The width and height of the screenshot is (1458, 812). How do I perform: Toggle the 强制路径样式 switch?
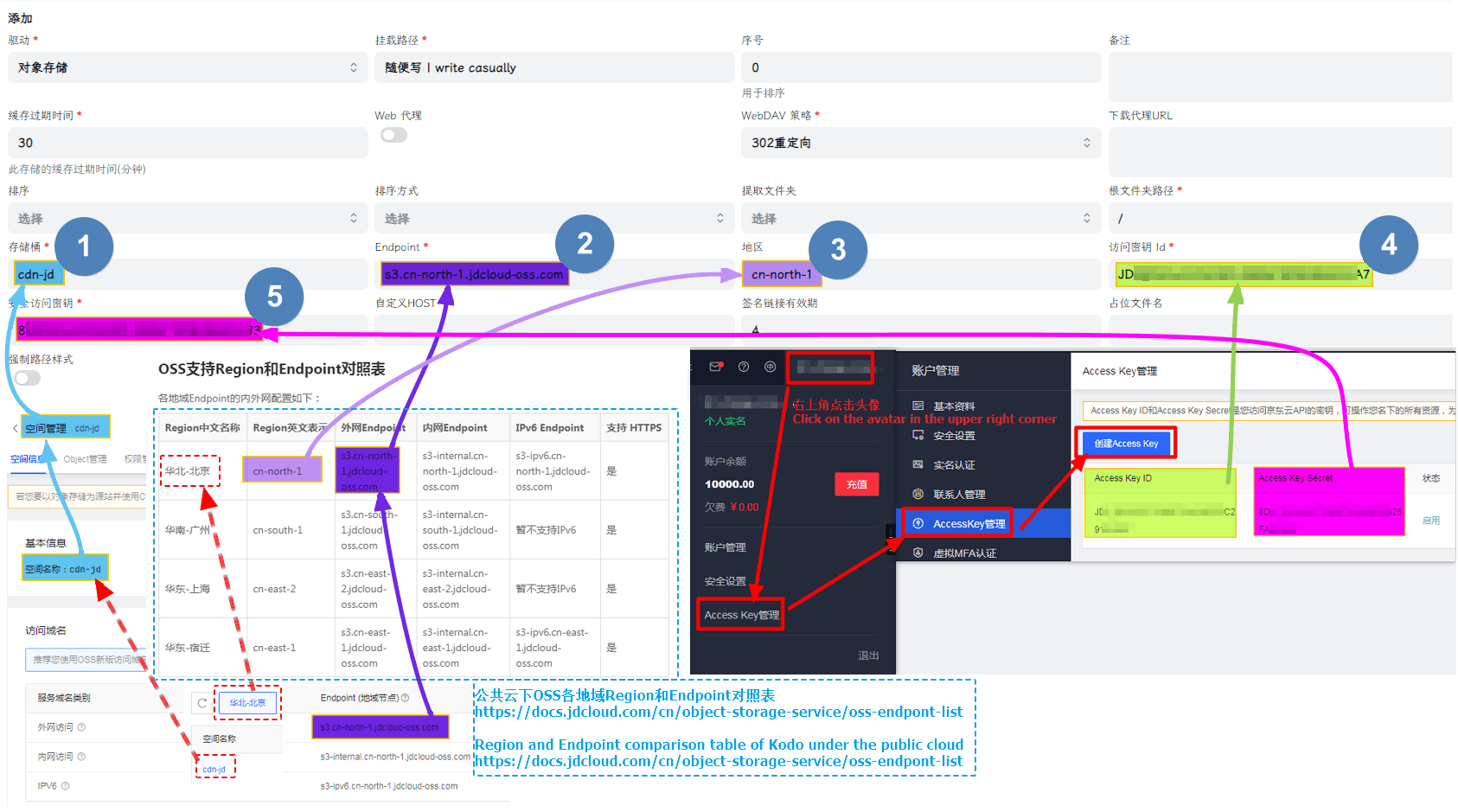pyautogui.click(x=27, y=378)
